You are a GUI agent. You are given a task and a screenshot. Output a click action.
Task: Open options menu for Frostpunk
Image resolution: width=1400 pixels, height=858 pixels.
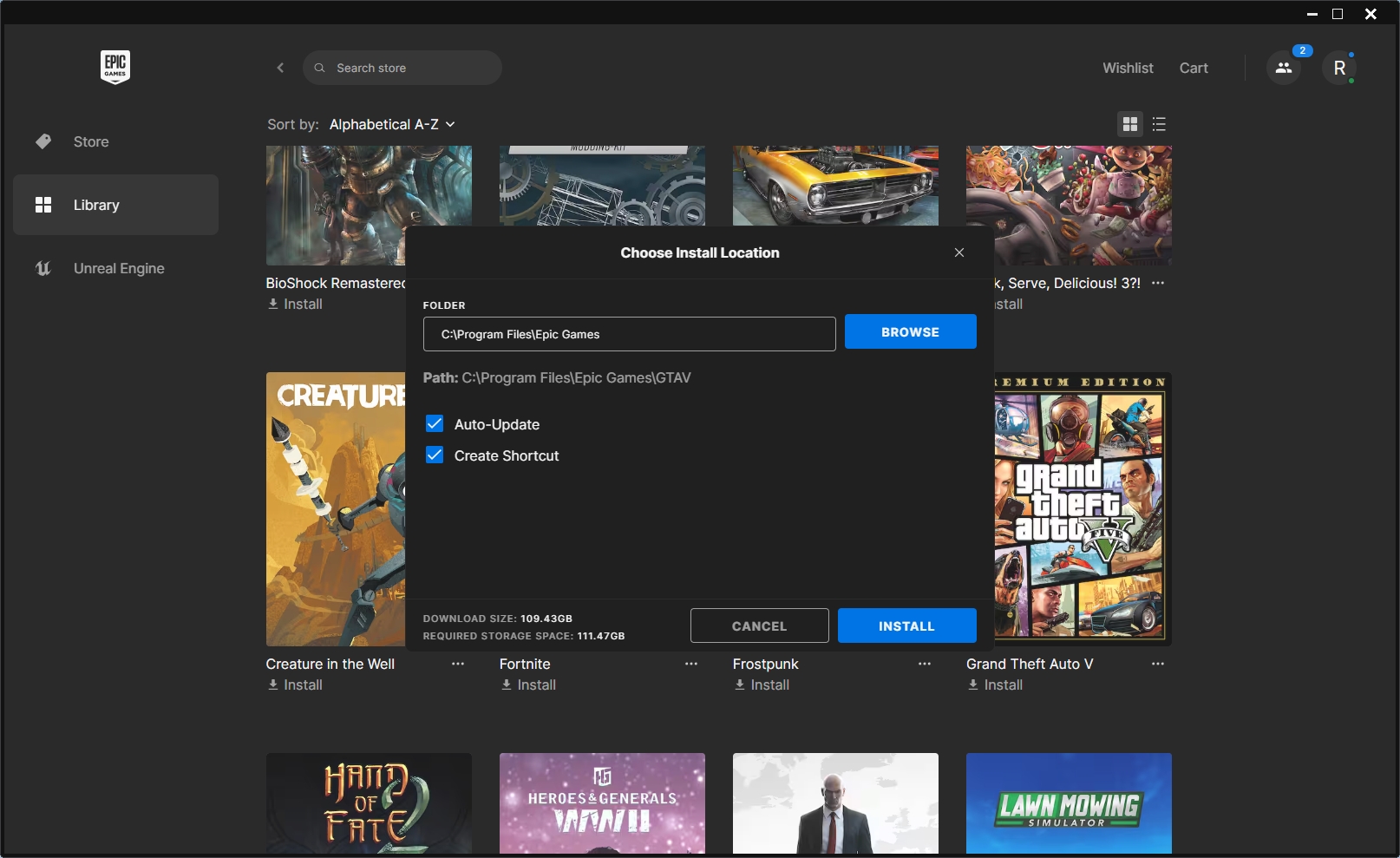[925, 664]
